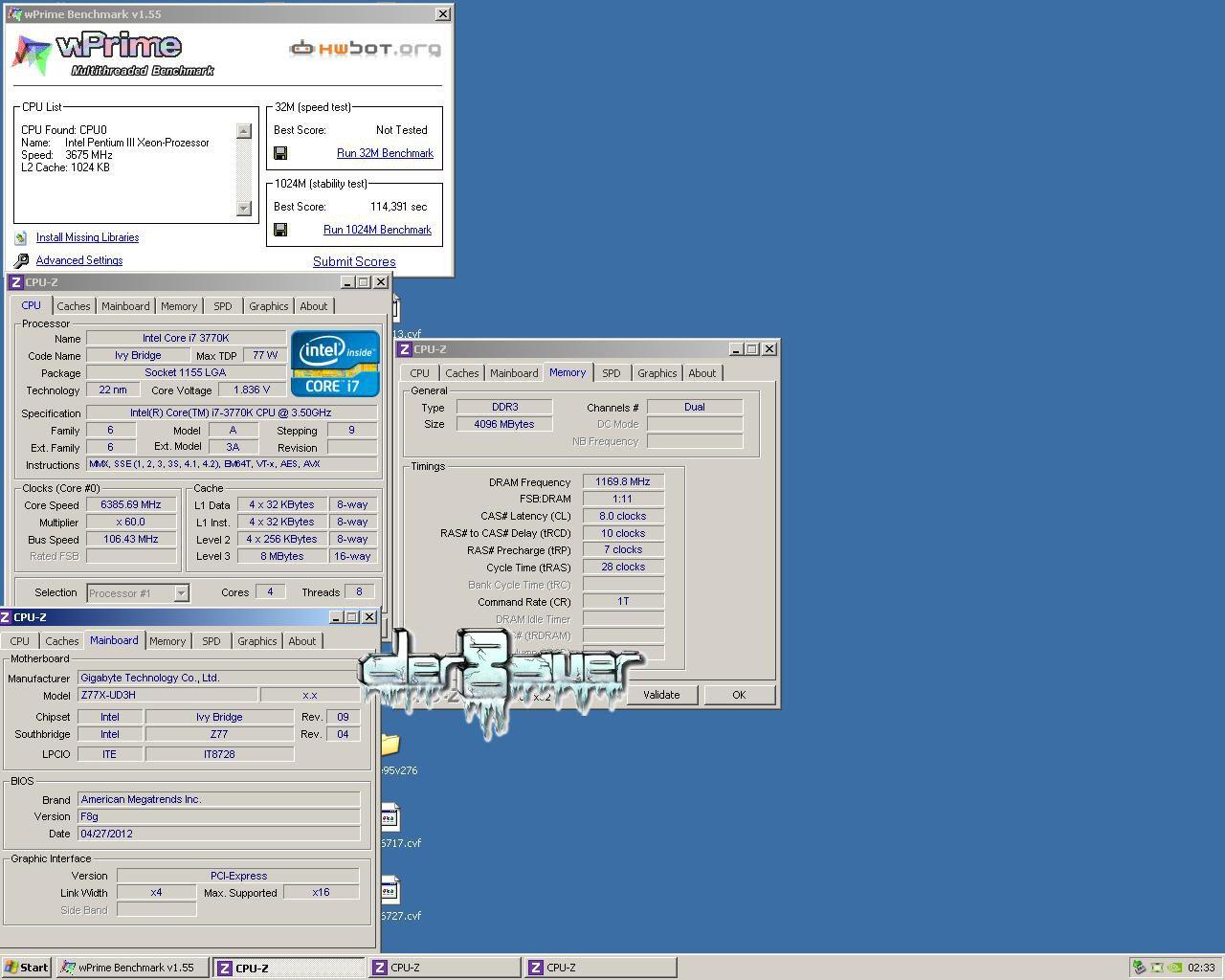Click the Safely Remove Hardware tray icon
The height and width of the screenshot is (980, 1225).
tap(1139, 968)
